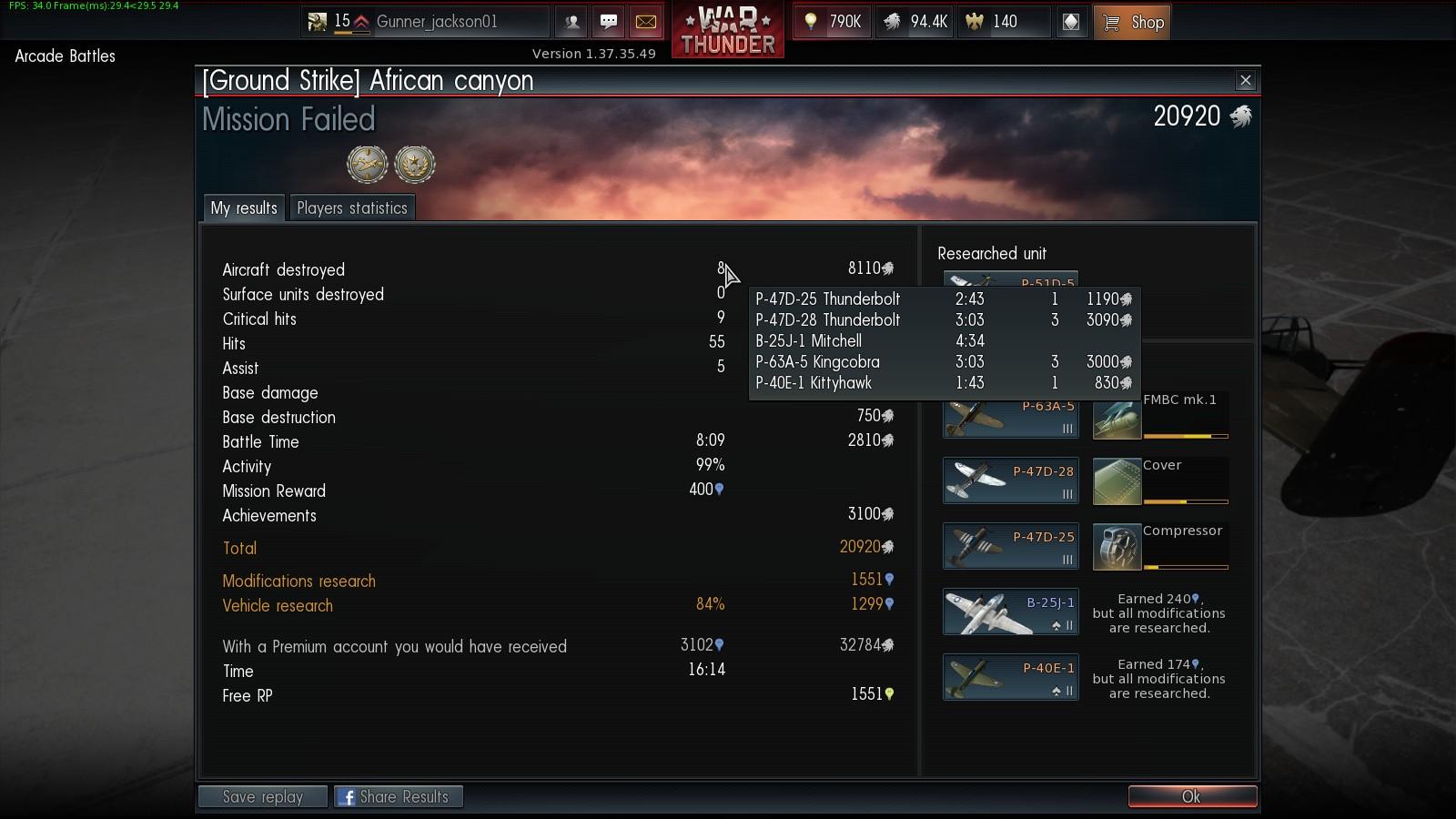
Task: Click the Cover modification icon
Action: [1117, 481]
